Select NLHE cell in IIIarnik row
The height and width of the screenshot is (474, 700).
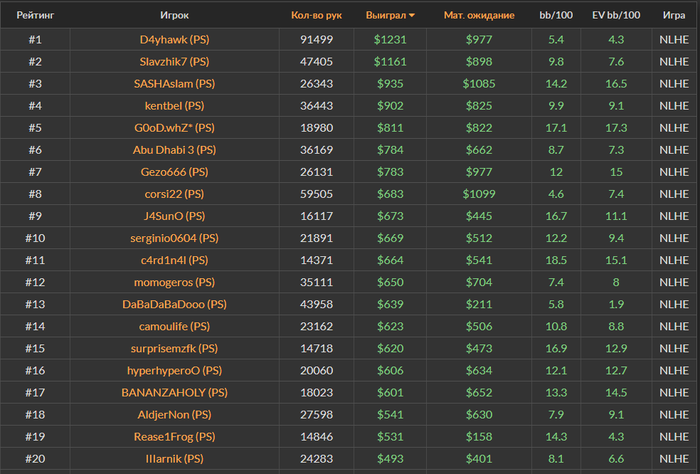(674, 458)
